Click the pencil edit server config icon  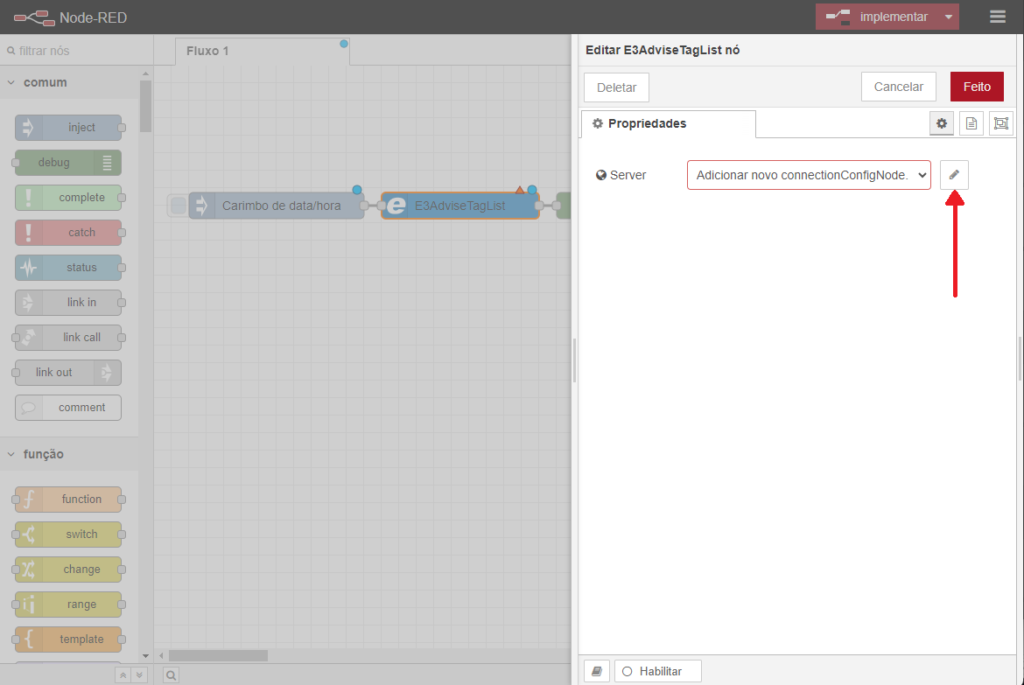954,175
